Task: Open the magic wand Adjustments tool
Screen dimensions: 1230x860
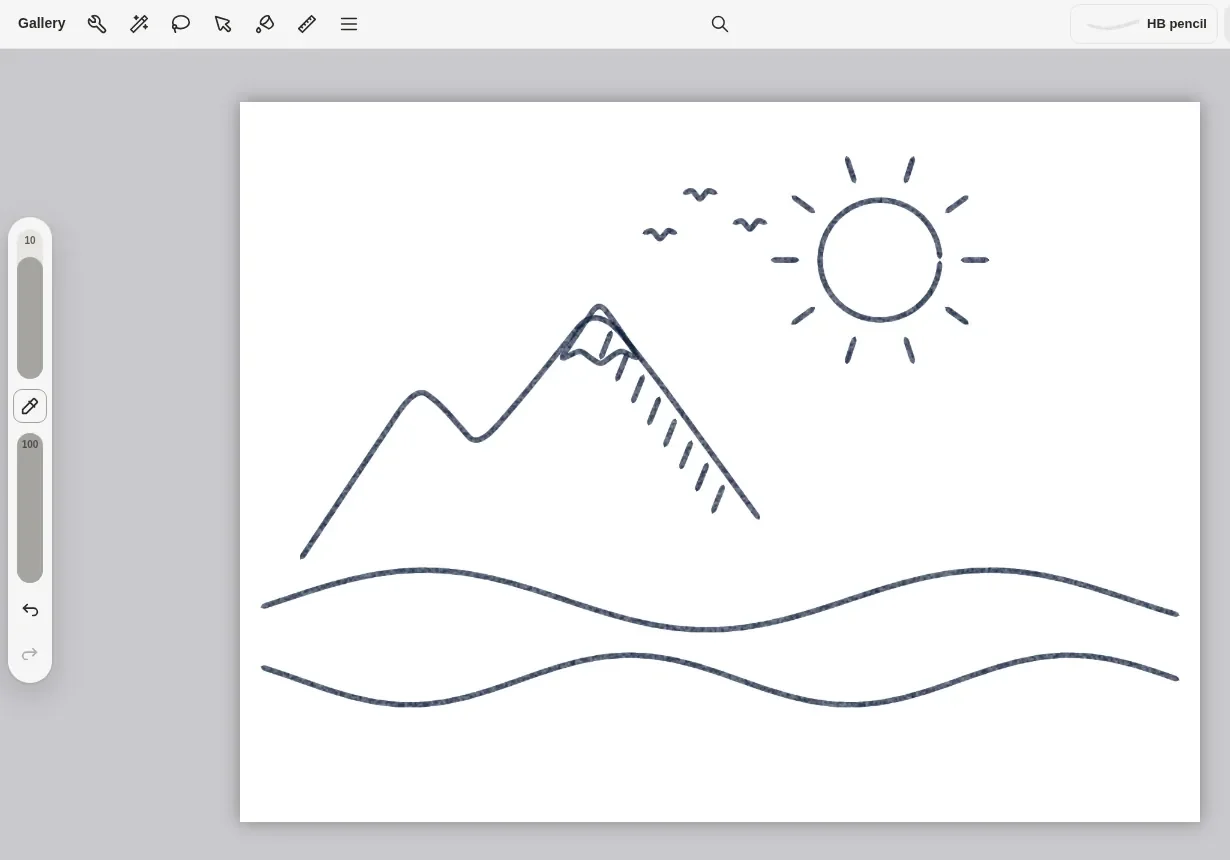Action: pos(139,24)
